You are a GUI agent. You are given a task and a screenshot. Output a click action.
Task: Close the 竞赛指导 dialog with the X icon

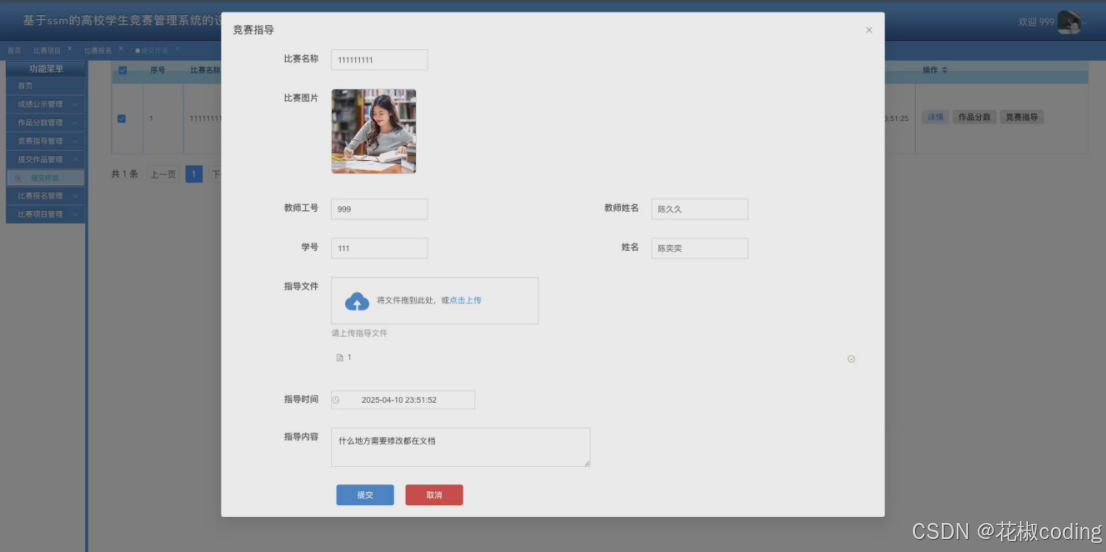pos(869,30)
